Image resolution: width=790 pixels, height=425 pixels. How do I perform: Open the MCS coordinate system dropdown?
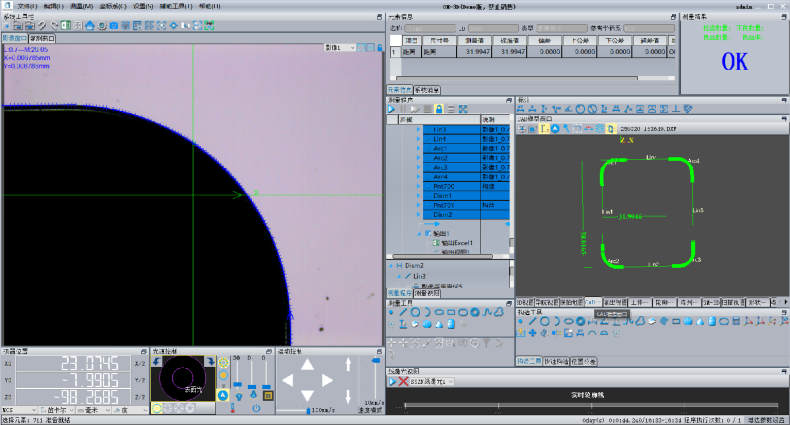point(18,408)
